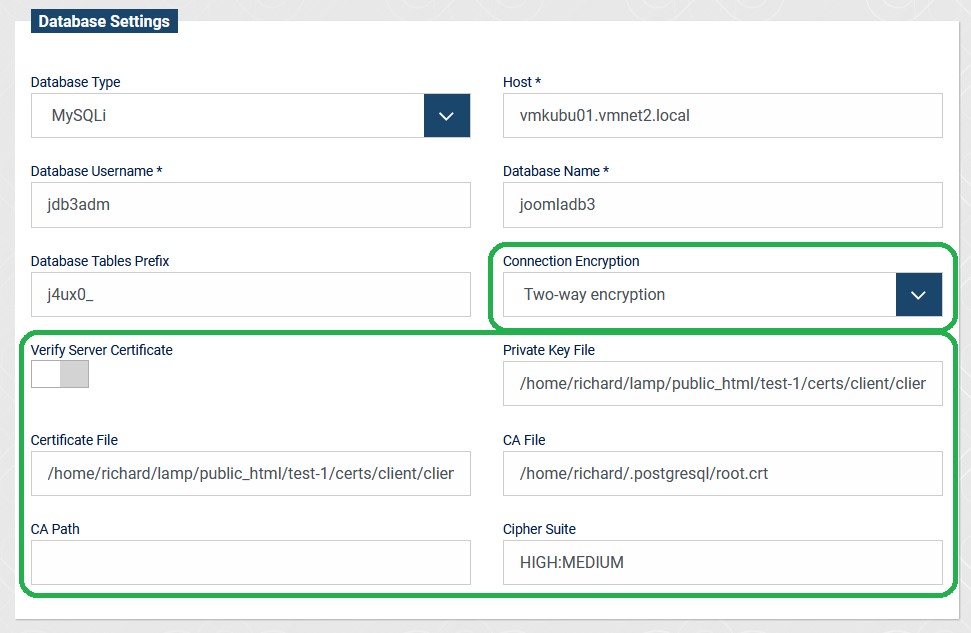Click the CA File label
971x633 pixels.
[x=524, y=440]
